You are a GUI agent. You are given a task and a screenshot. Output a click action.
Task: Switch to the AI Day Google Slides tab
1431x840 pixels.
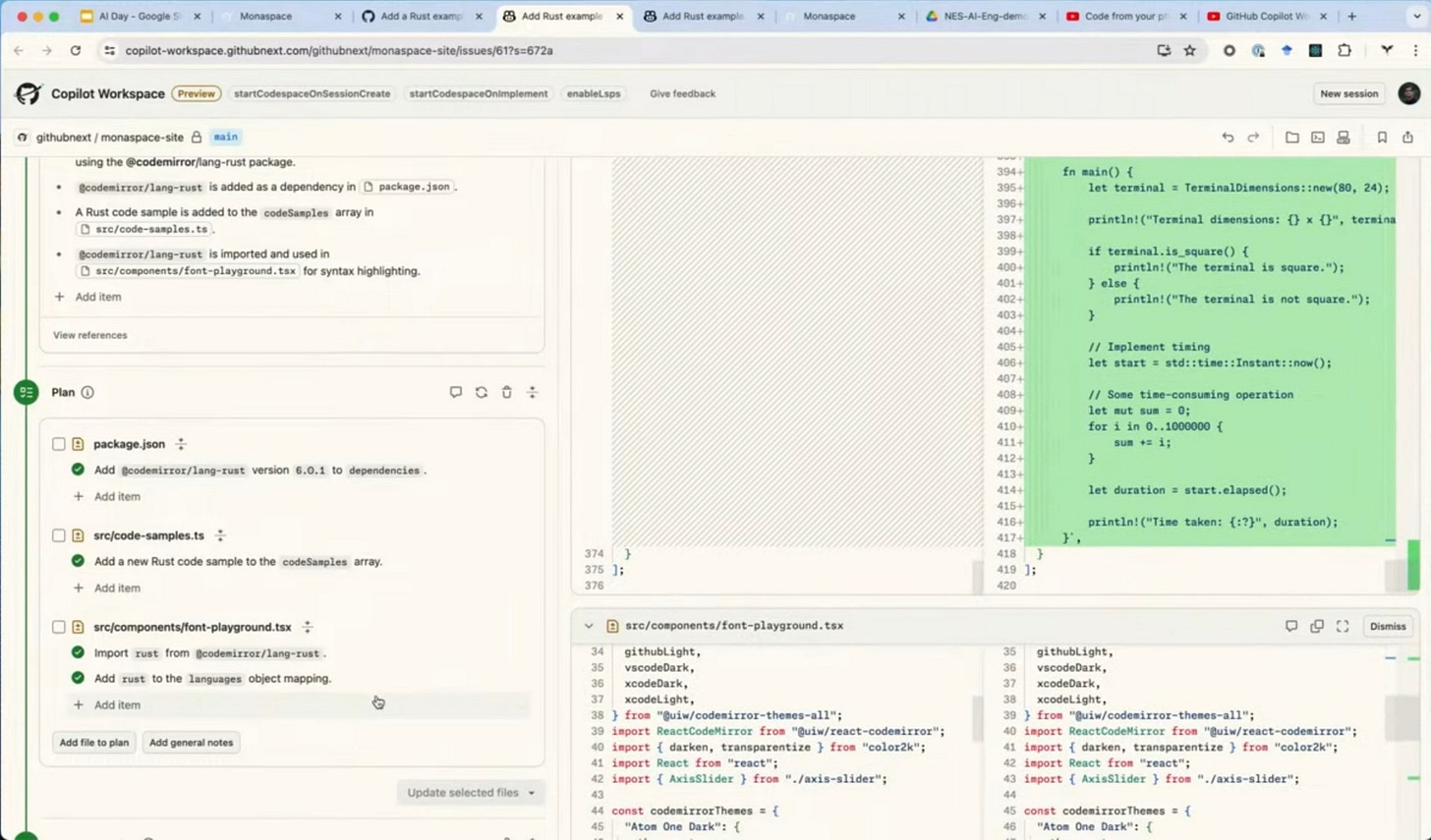point(140,16)
